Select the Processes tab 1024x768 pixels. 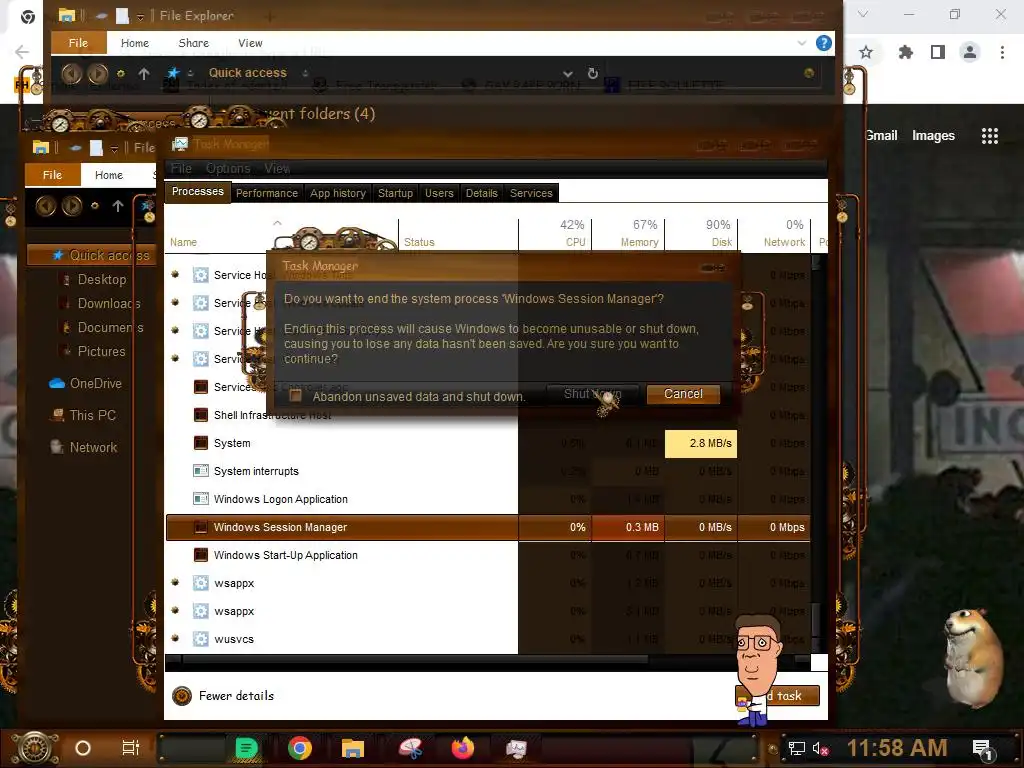coord(197,191)
